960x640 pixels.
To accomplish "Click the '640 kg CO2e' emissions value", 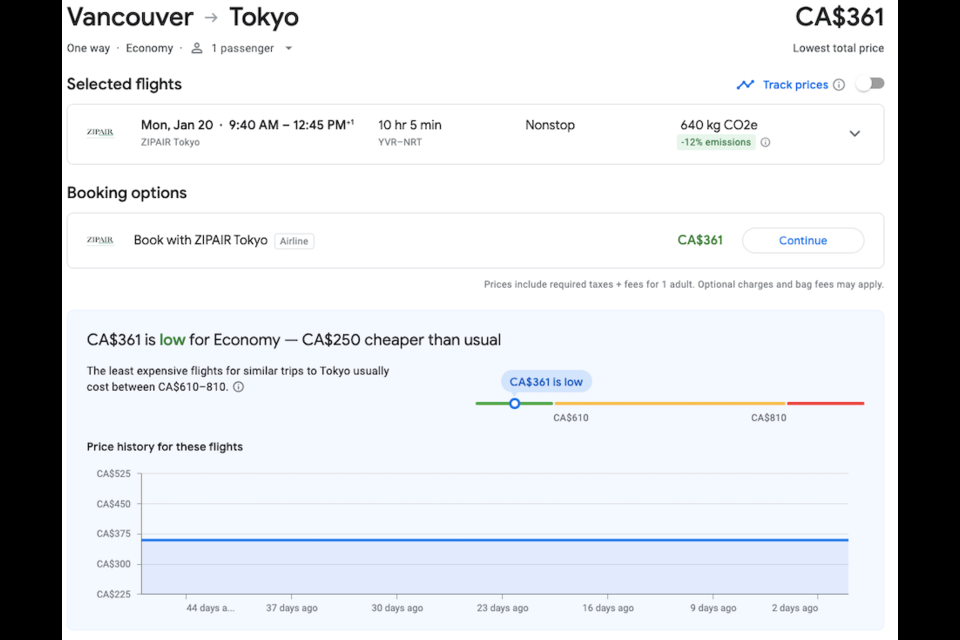I will [719, 125].
